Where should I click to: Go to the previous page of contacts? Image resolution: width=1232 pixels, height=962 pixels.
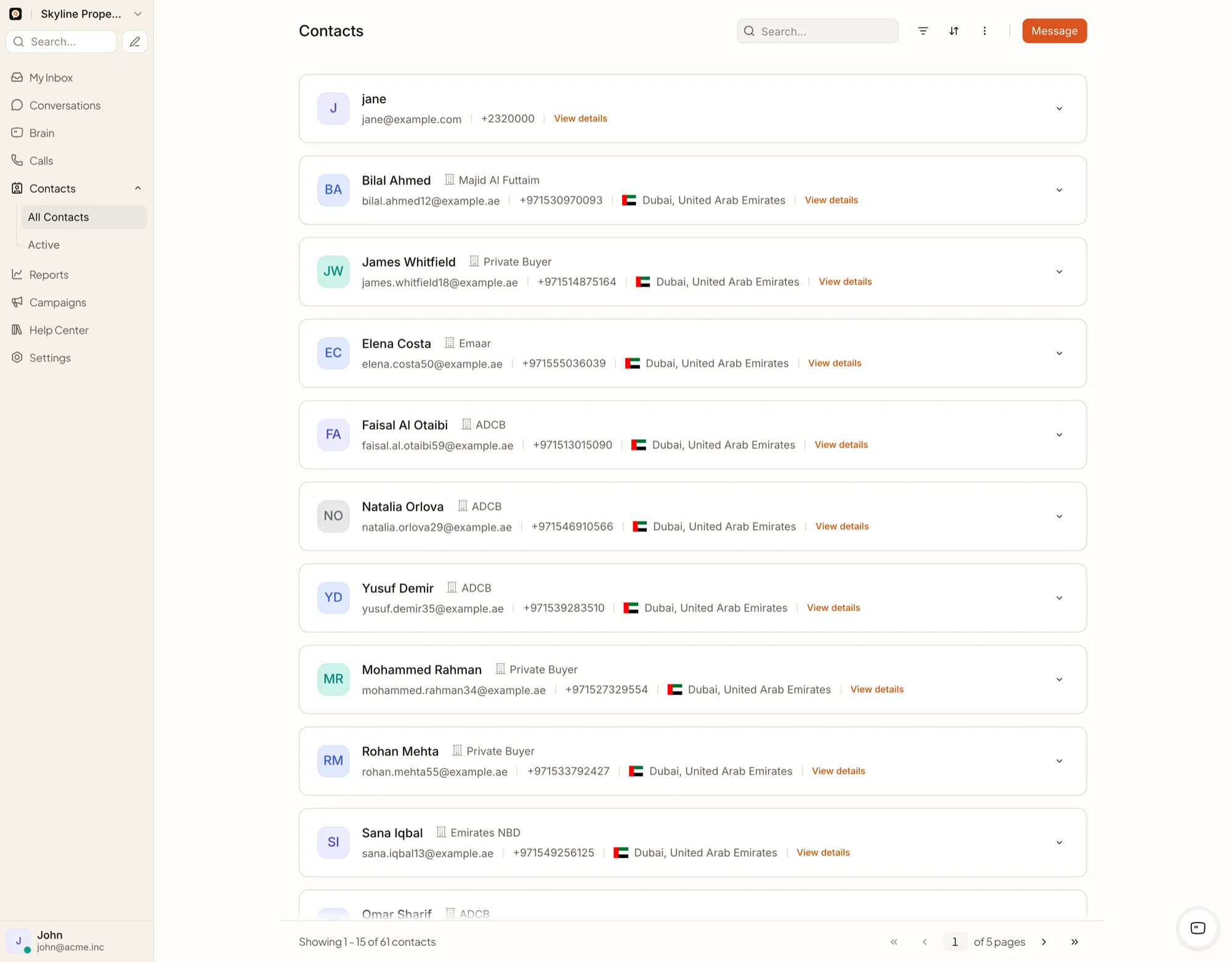tap(925, 942)
